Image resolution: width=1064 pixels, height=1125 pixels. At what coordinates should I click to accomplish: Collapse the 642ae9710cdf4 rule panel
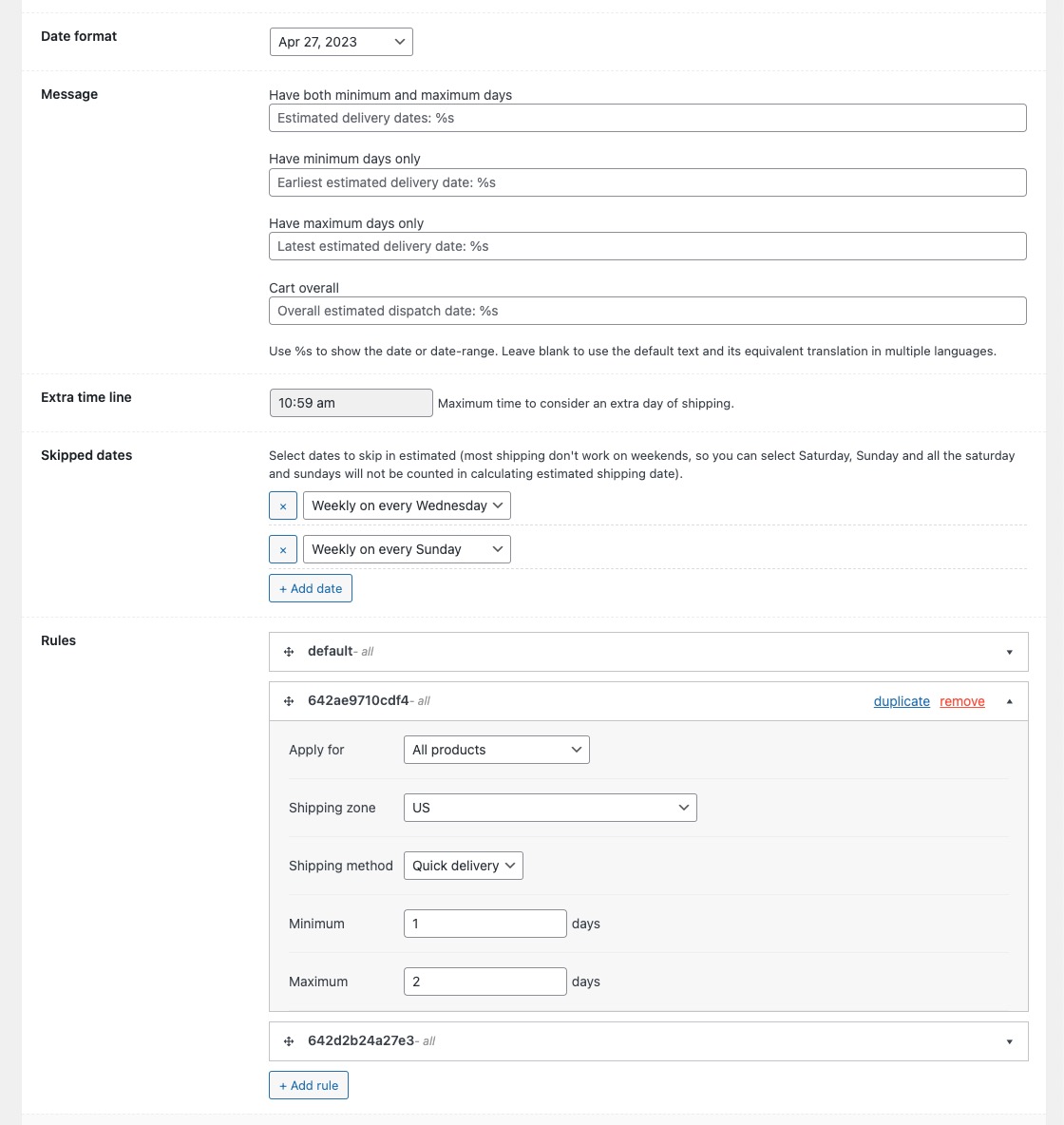click(1009, 701)
